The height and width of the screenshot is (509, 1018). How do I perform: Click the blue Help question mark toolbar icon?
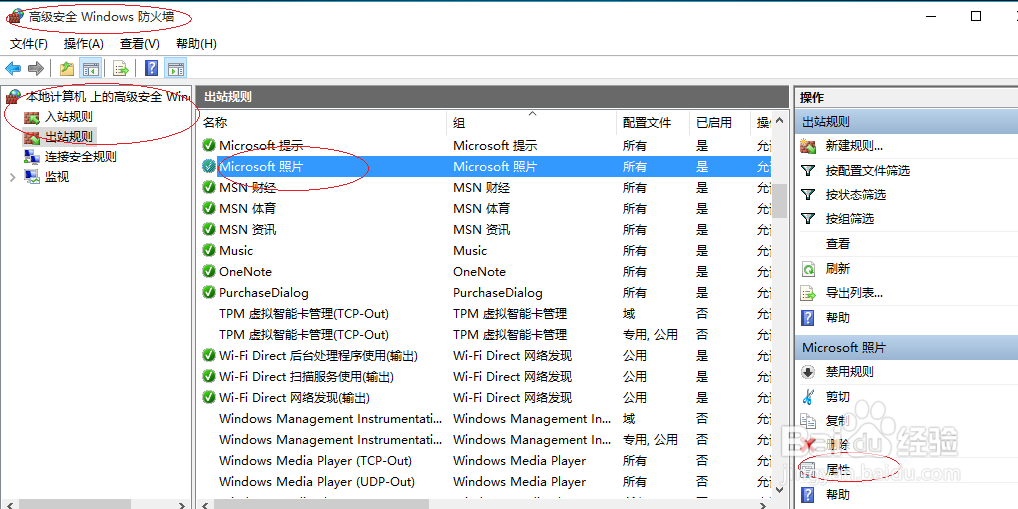click(x=151, y=68)
